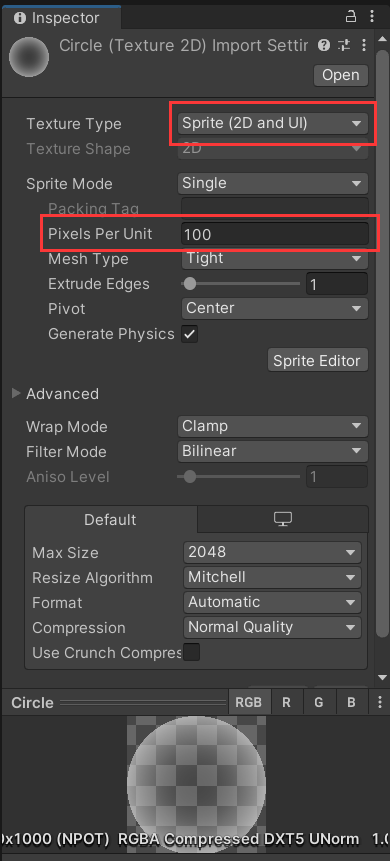Open the import settings kebab menu
Screen dimensions: 390x861
click(x=363, y=45)
